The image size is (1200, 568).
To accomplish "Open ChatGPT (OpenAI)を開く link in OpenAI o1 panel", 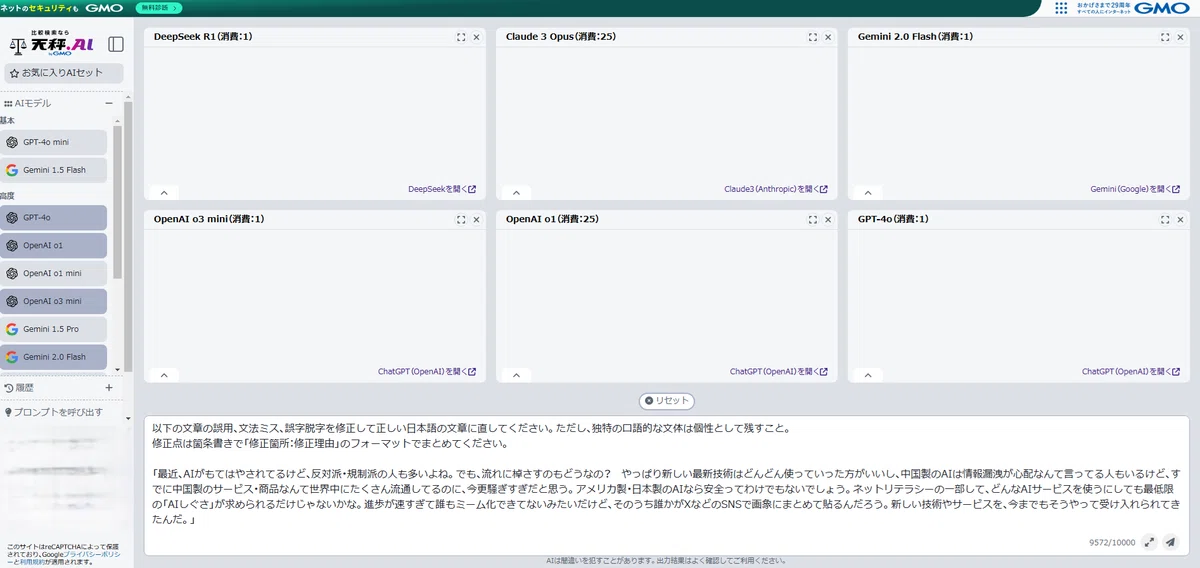I will pos(779,371).
